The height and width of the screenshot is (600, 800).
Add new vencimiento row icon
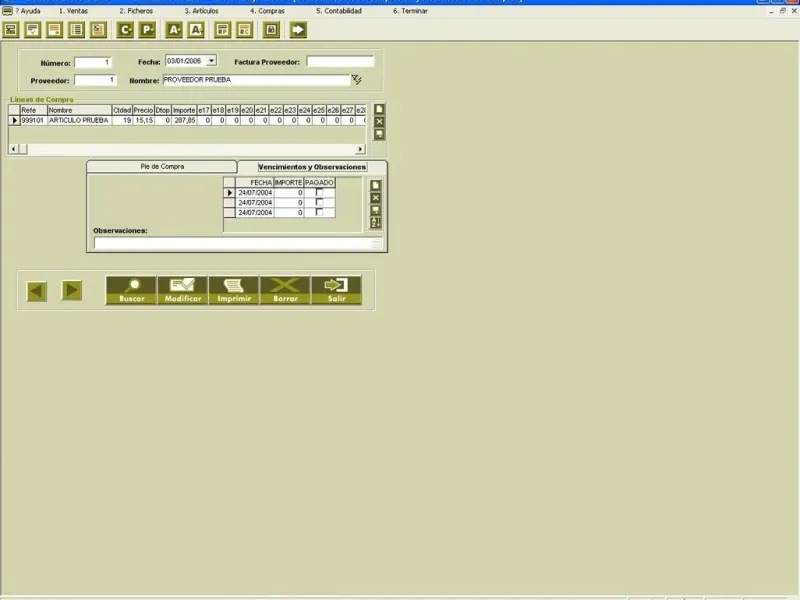click(x=376, y=185)
